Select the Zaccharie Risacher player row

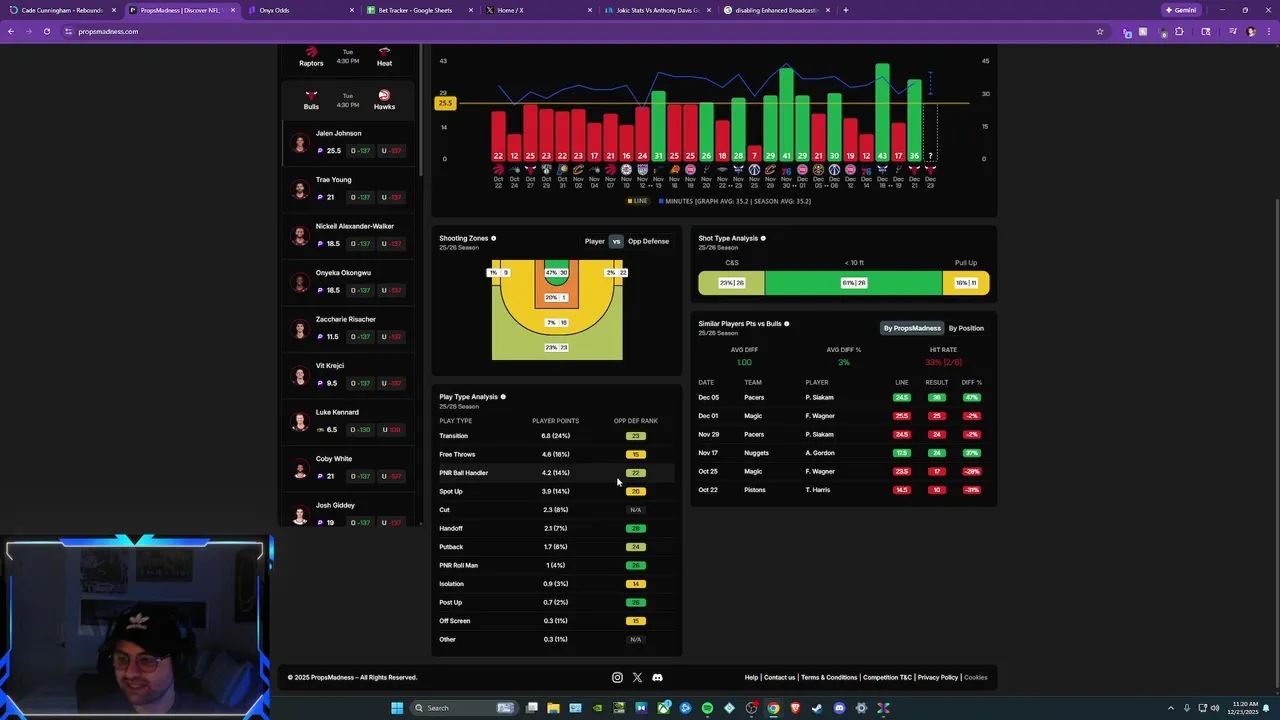348,328
